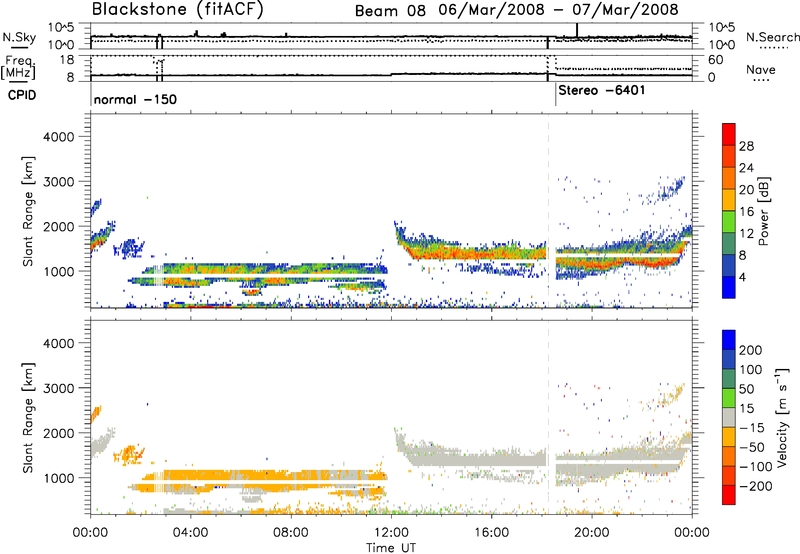Pick the red top segment of the power colorbar

tap(729, 134)
